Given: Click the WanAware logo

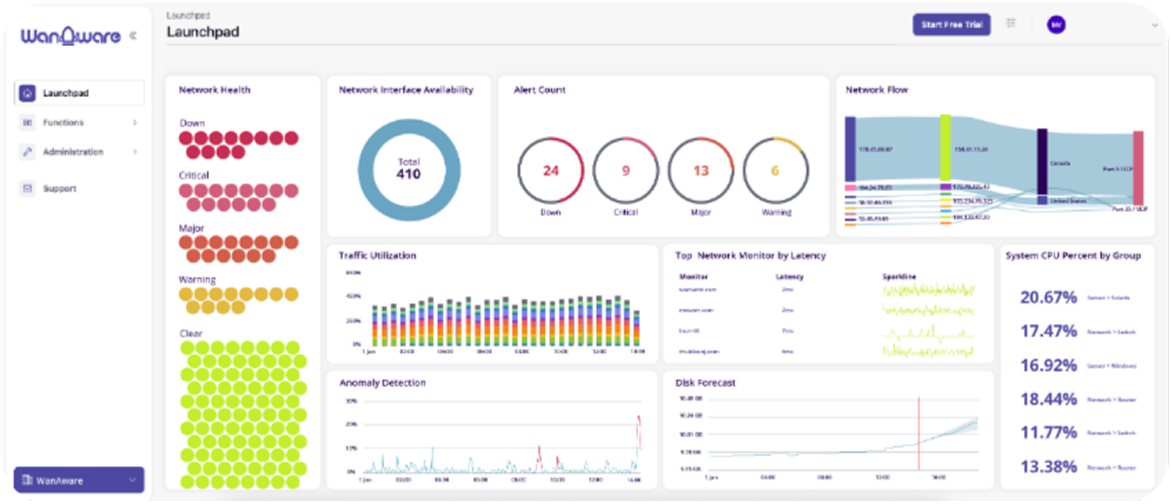Looking at the screenshot, I should [x=70, y=36].
